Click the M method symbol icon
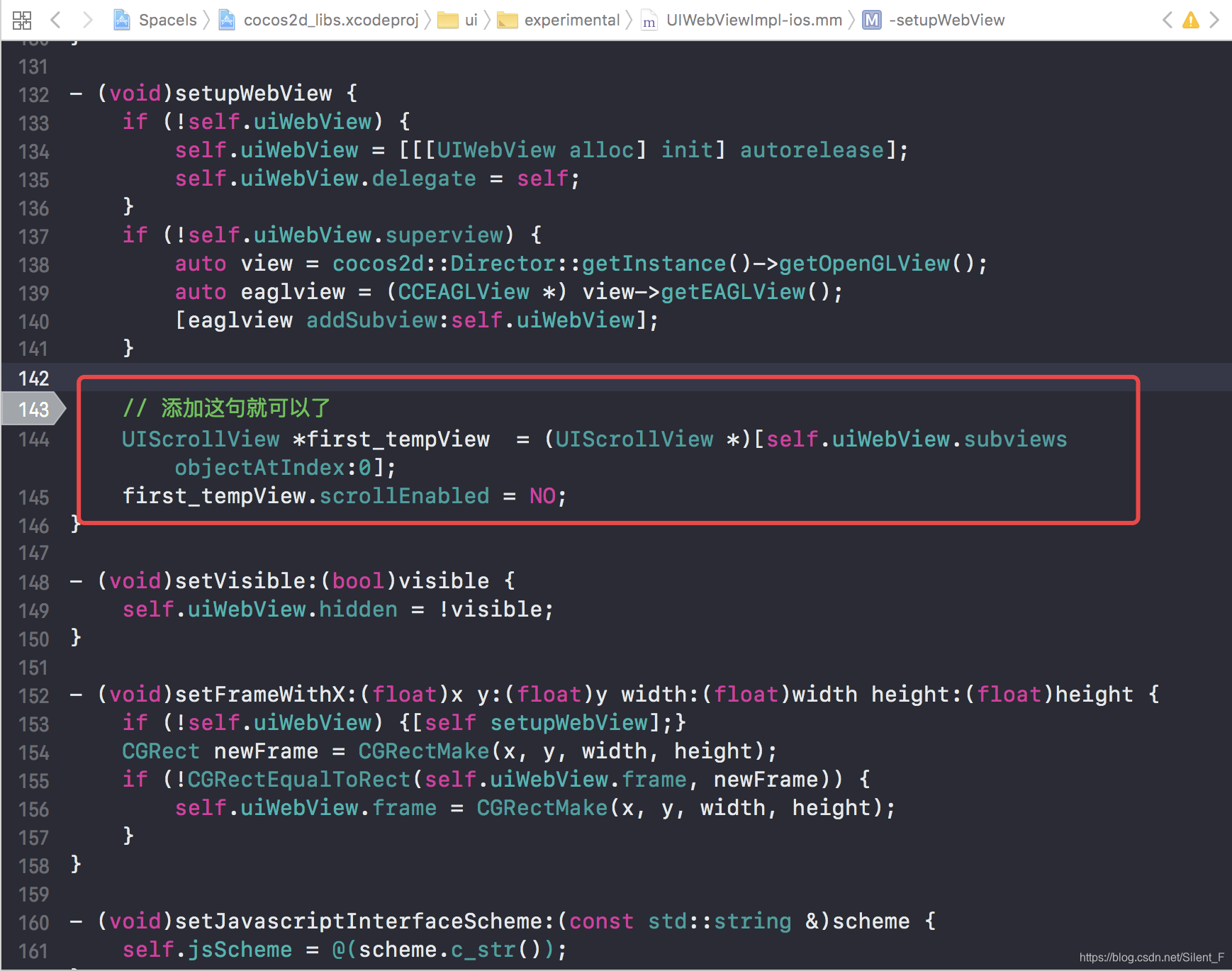The image size is (1232, 971). pyautogui.click(x=872, y=20)
